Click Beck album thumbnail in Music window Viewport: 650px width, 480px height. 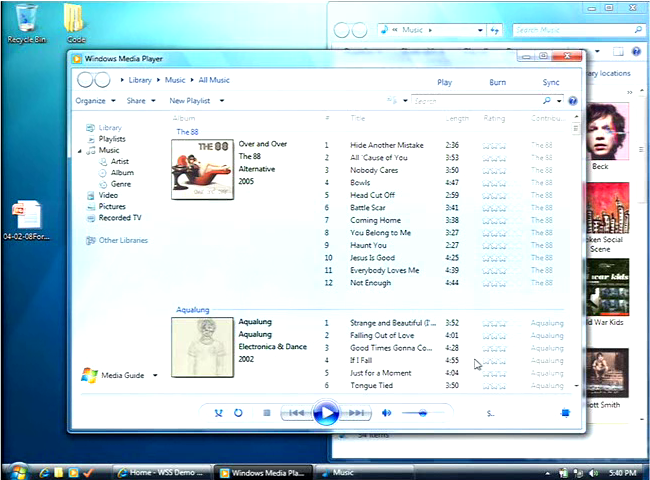coord(608,132)
